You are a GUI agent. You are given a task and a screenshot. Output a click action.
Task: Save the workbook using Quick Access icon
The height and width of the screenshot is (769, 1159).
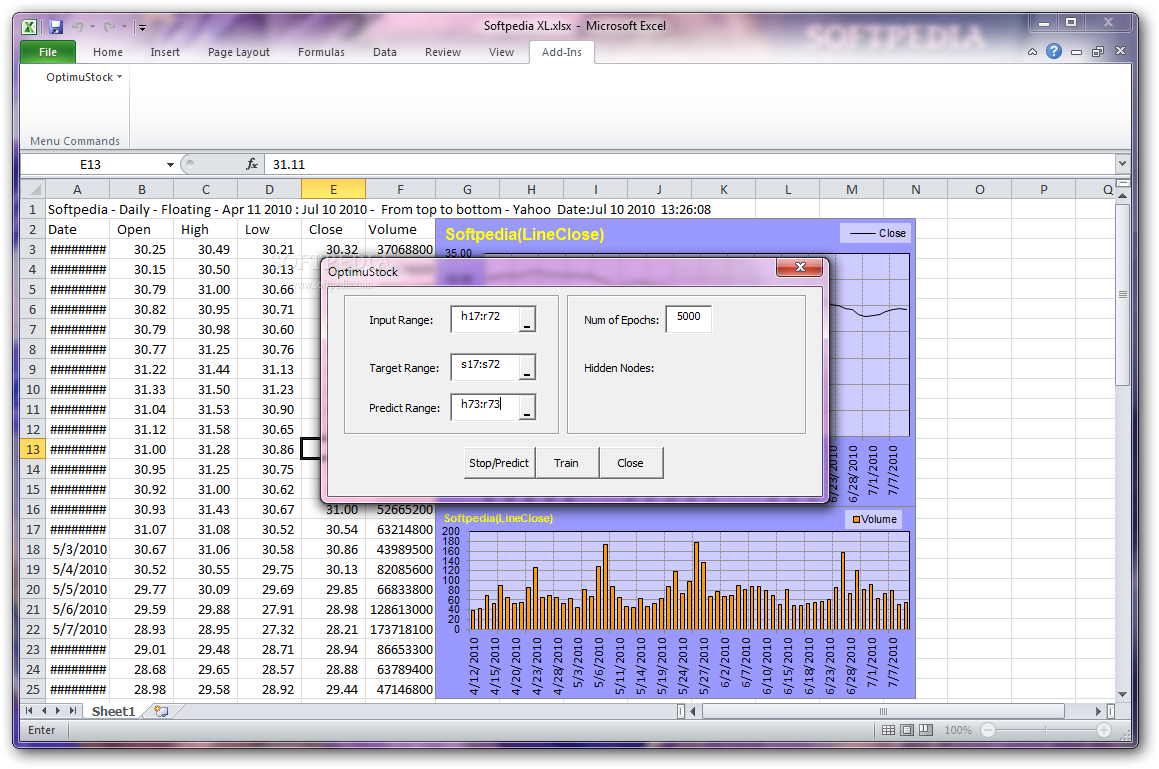coord(56,27)
